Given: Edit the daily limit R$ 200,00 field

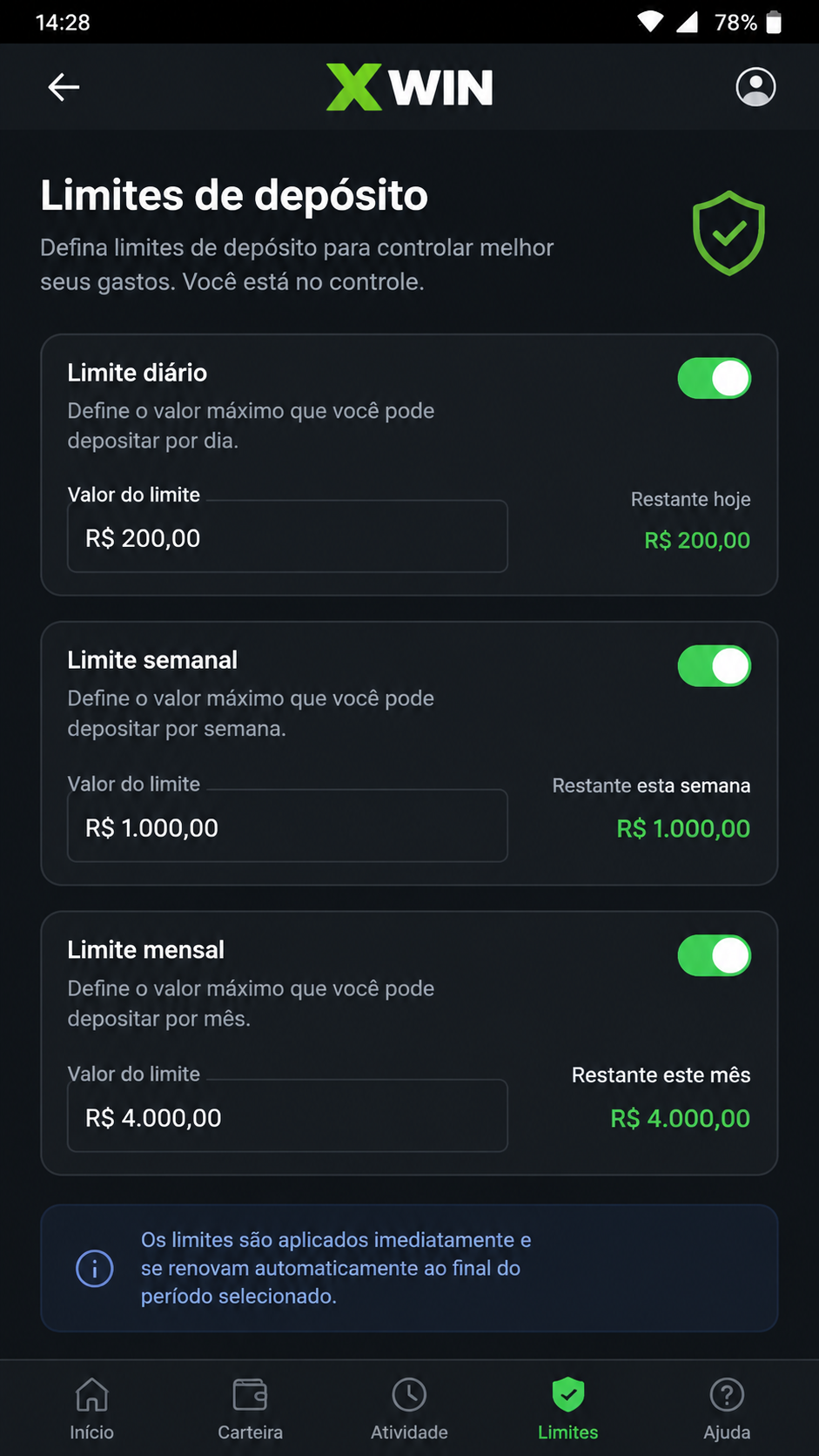Looking at the screenshot, I should point(287,536).
